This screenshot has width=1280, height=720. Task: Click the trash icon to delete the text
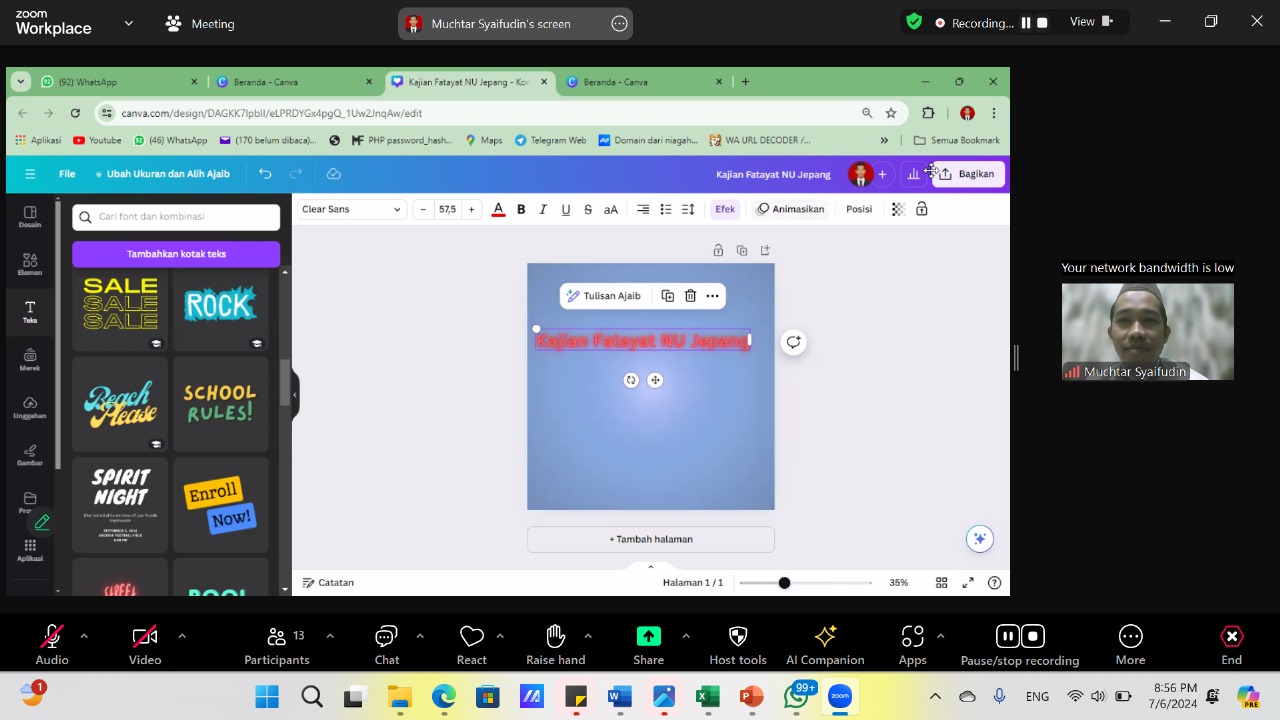tap(690, 296)
